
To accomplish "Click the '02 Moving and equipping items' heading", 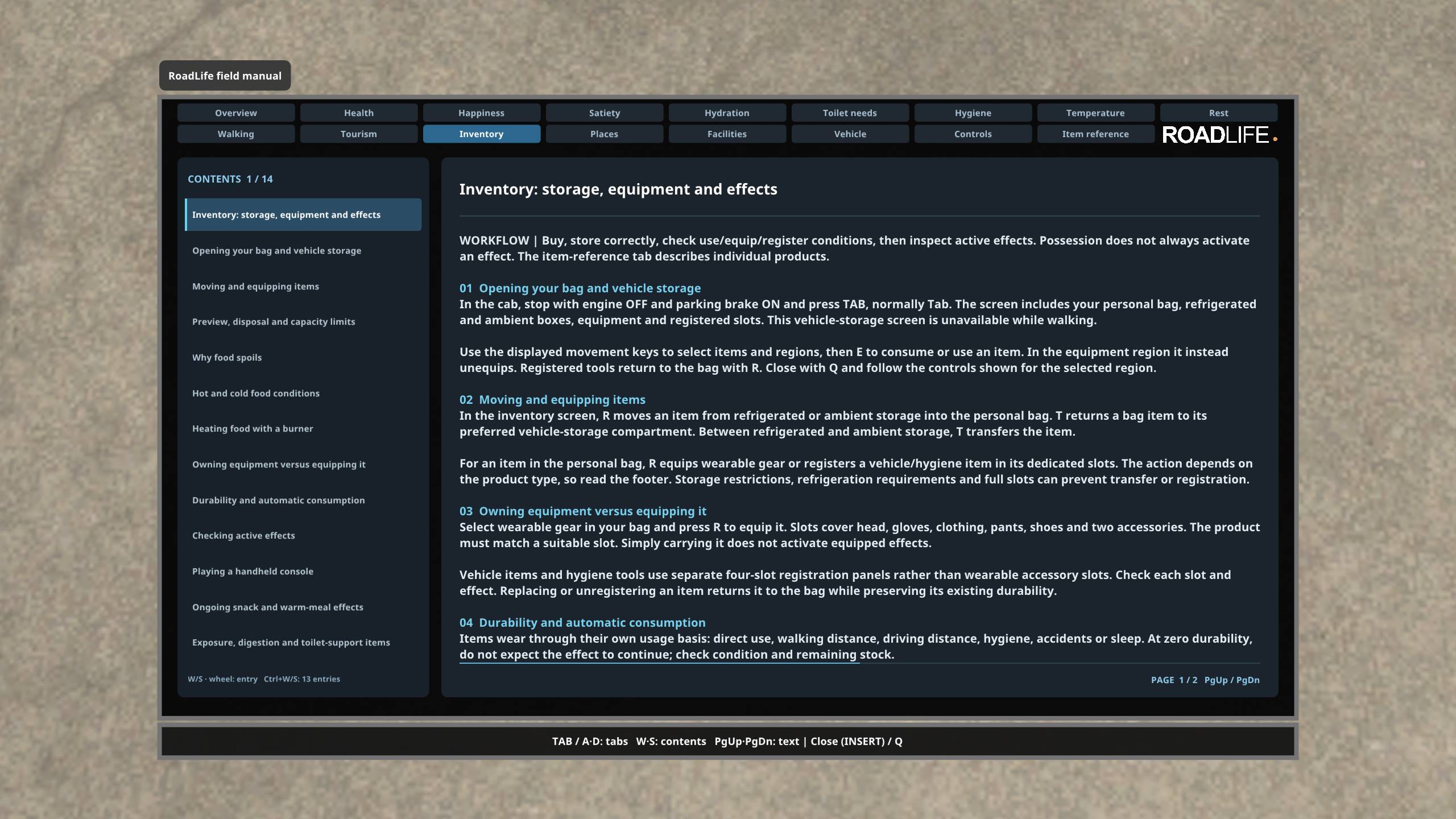I will [552, 400].
